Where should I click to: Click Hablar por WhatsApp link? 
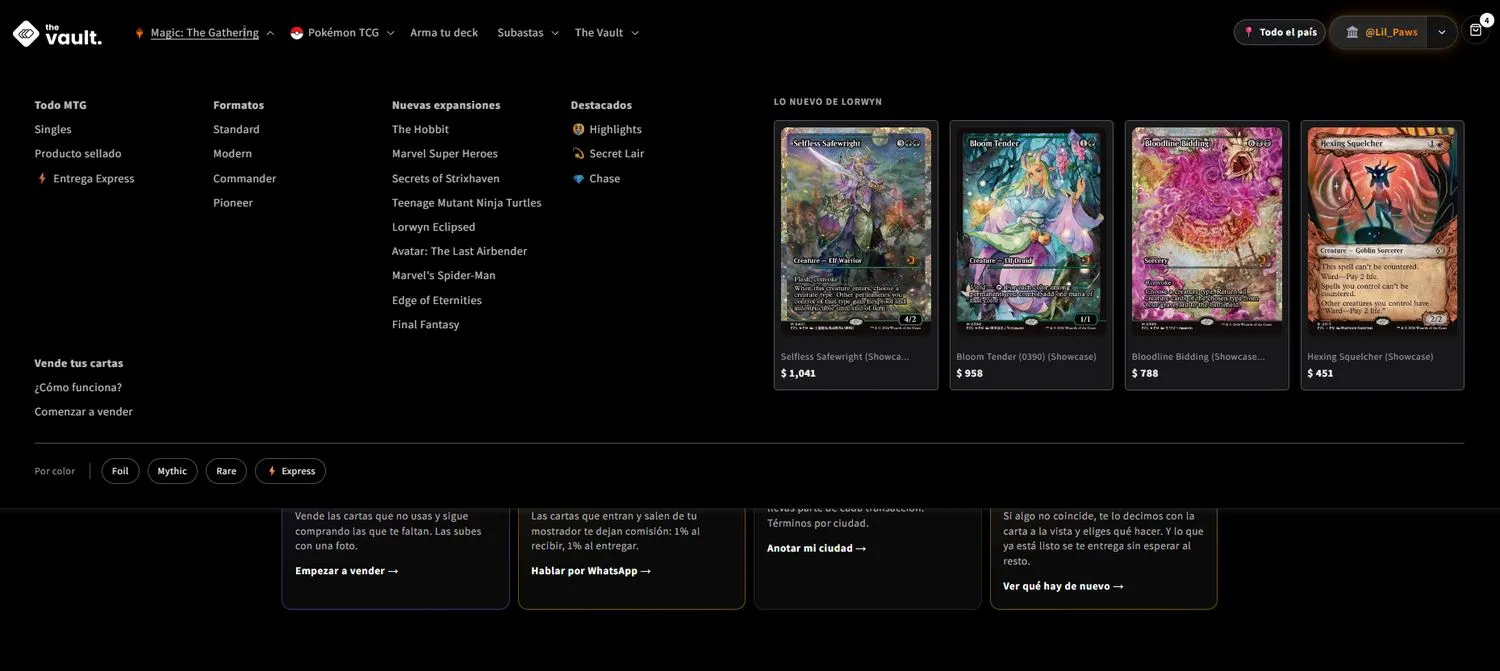point(591,571)
